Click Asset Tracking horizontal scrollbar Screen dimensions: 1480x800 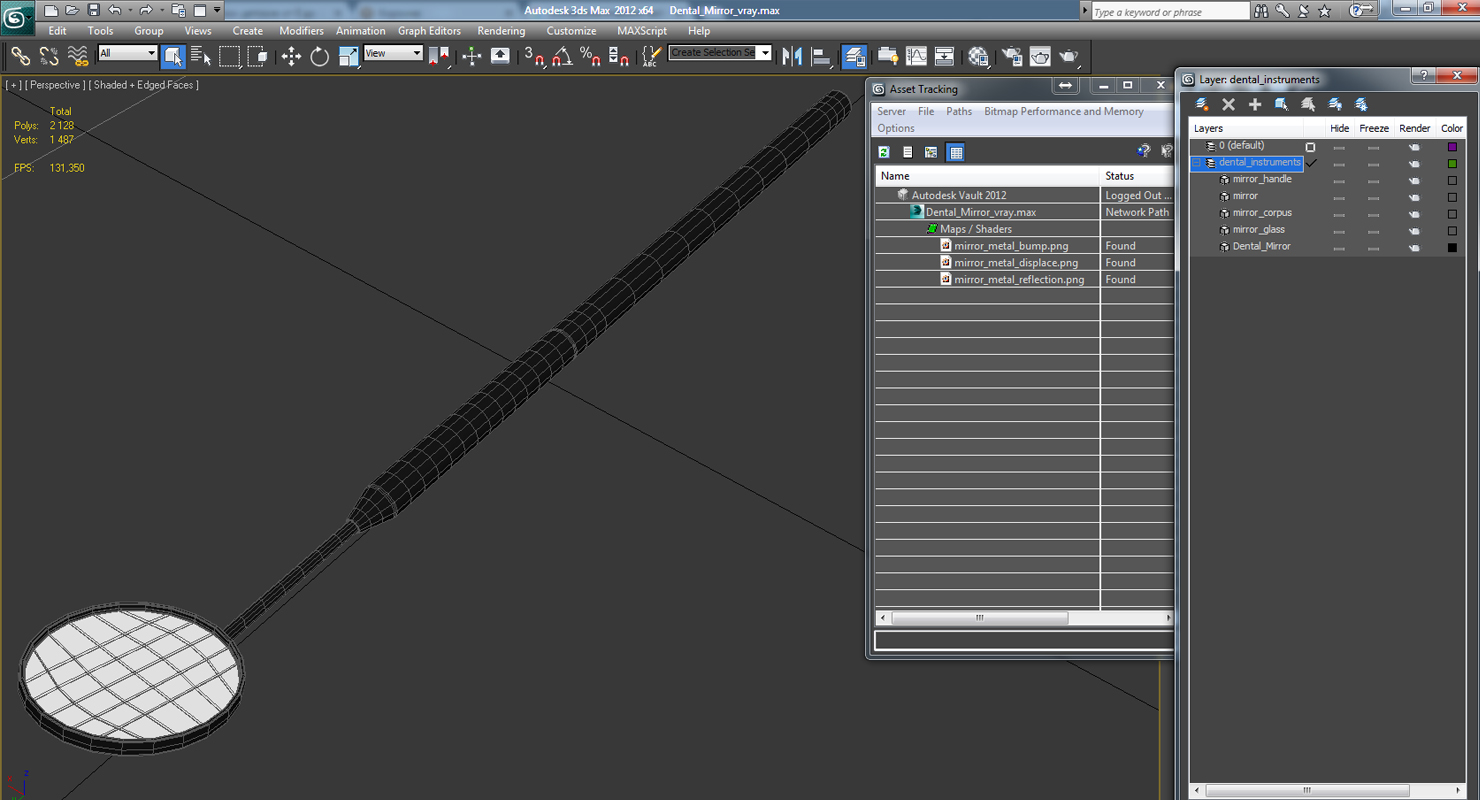click(1024, 618)
